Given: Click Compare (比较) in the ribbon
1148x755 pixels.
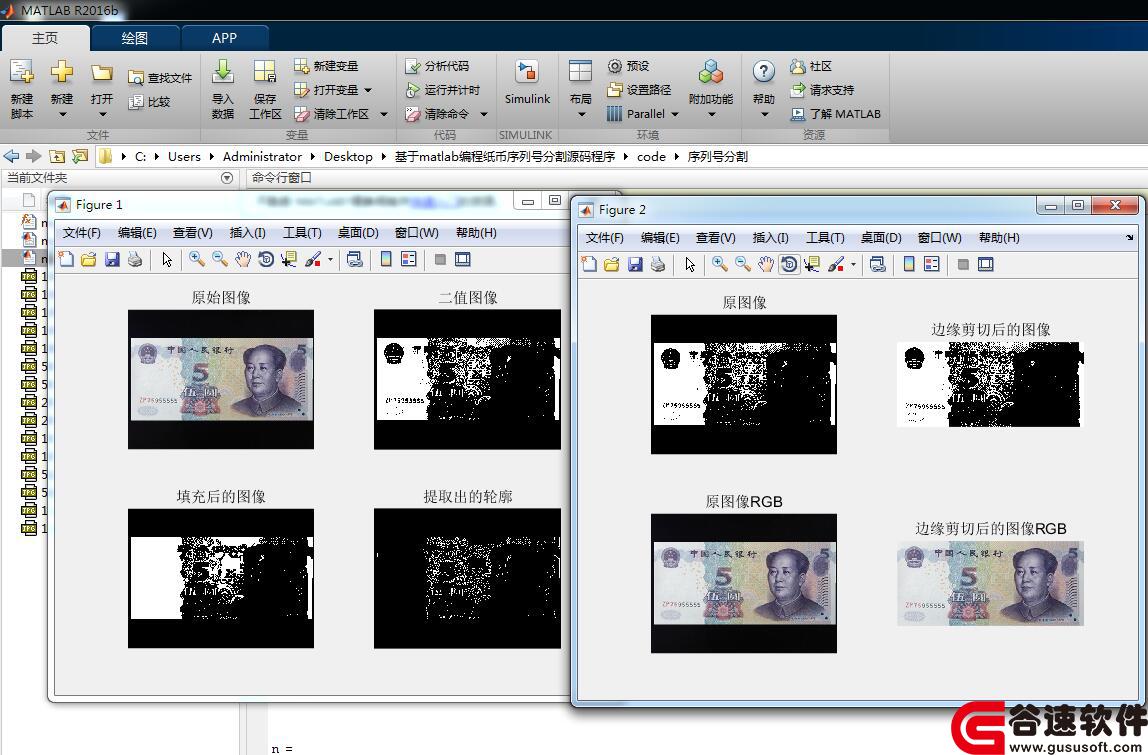Looking at the screenshot, I should 149,102.
